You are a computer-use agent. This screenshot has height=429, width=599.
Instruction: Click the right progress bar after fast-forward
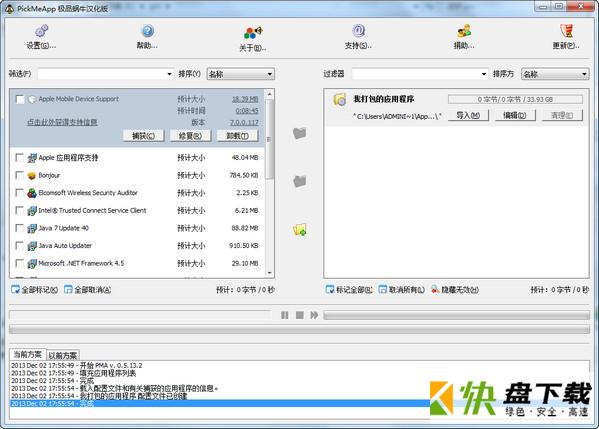pyautogui.click(x=457, y=315)
